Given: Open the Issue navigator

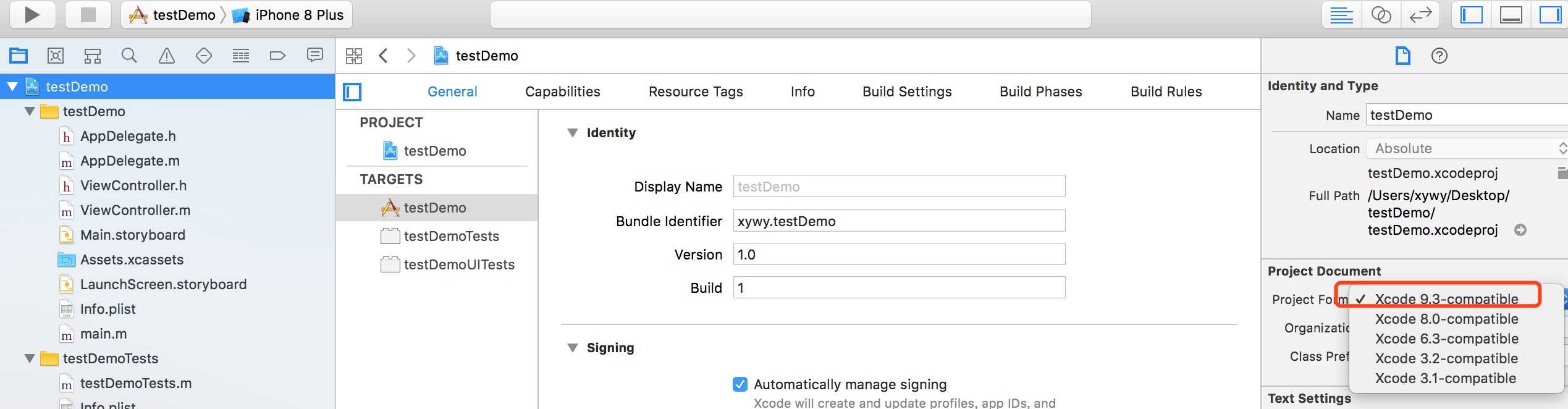Looking at the screenshot, I should (x=167, y=56).
